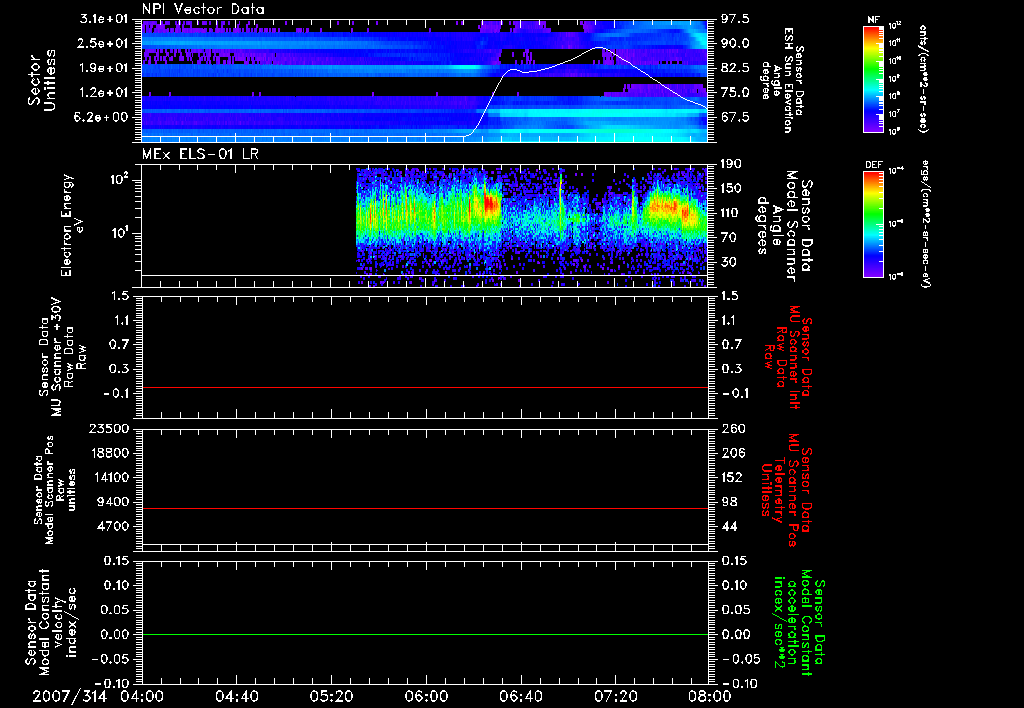Click the 18800 scanner position tick label

110,453
